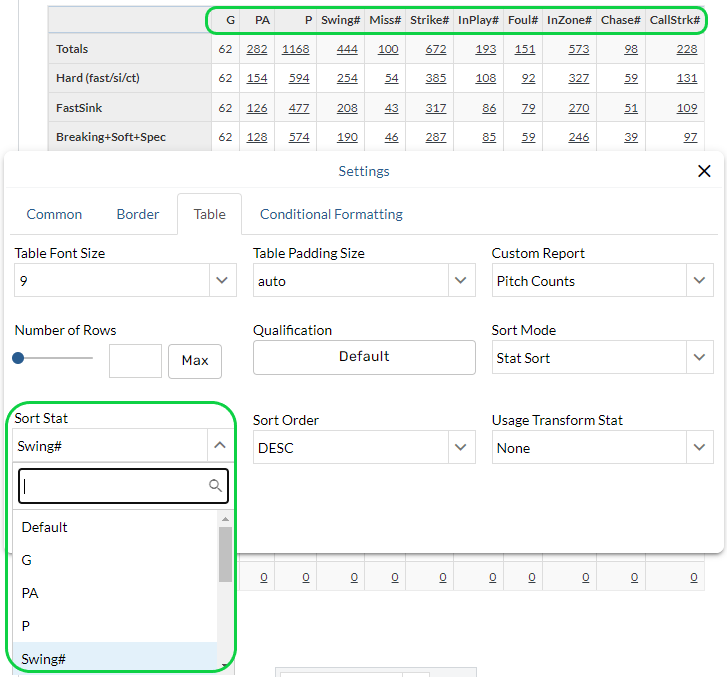Click the Max rows button

pos(195,361)
